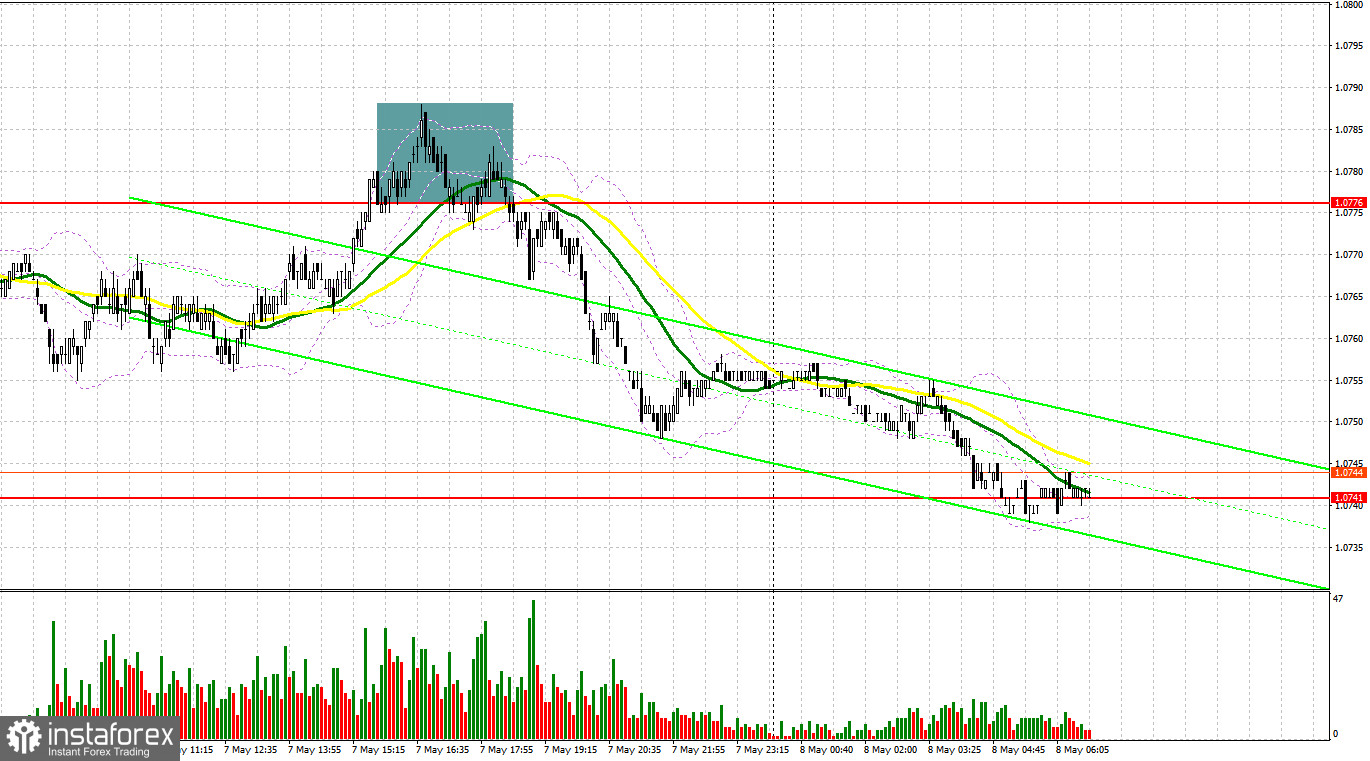This screenshot has width=1370, height=761.
Task: Click the 1.0770 price axis value
Action: [1349, 255]
